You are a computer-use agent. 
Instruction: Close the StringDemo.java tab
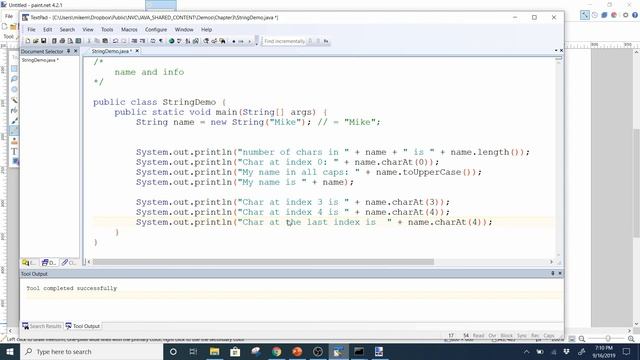point(137,51)
